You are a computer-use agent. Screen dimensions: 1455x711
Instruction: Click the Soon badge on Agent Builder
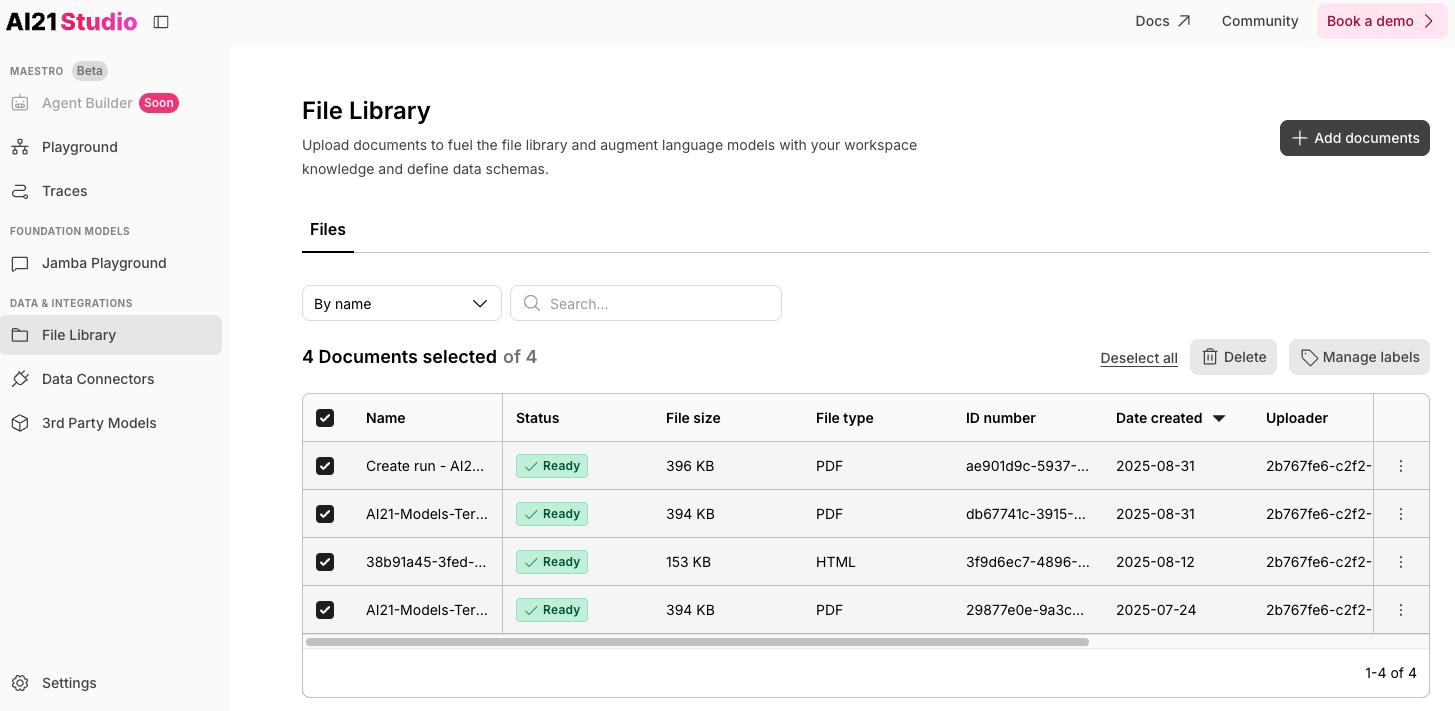point(159,103)
